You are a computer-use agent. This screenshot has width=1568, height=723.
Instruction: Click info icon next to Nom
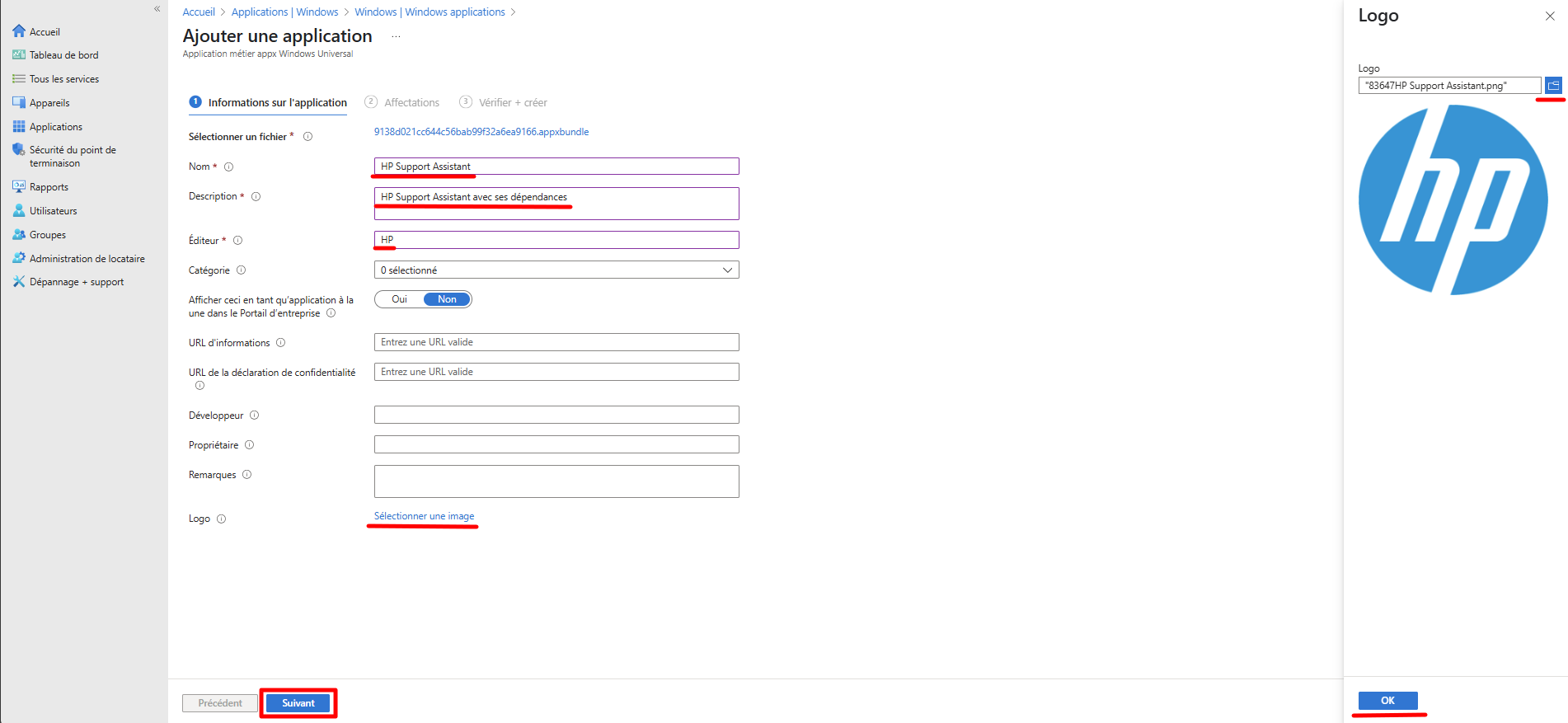(x=229, y=167)
